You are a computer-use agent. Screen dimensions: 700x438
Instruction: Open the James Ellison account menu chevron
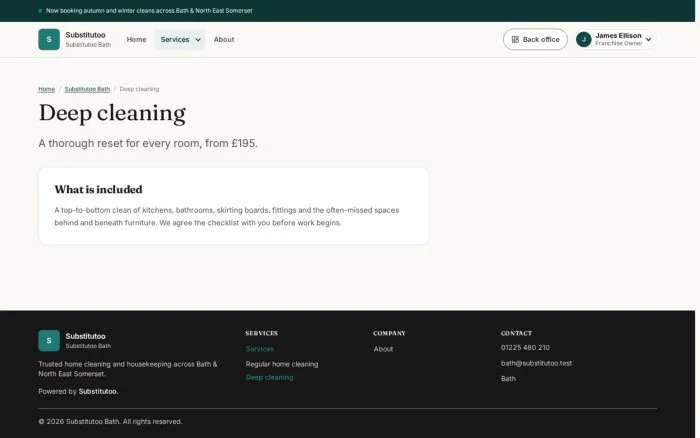click(x=648, y=39)
